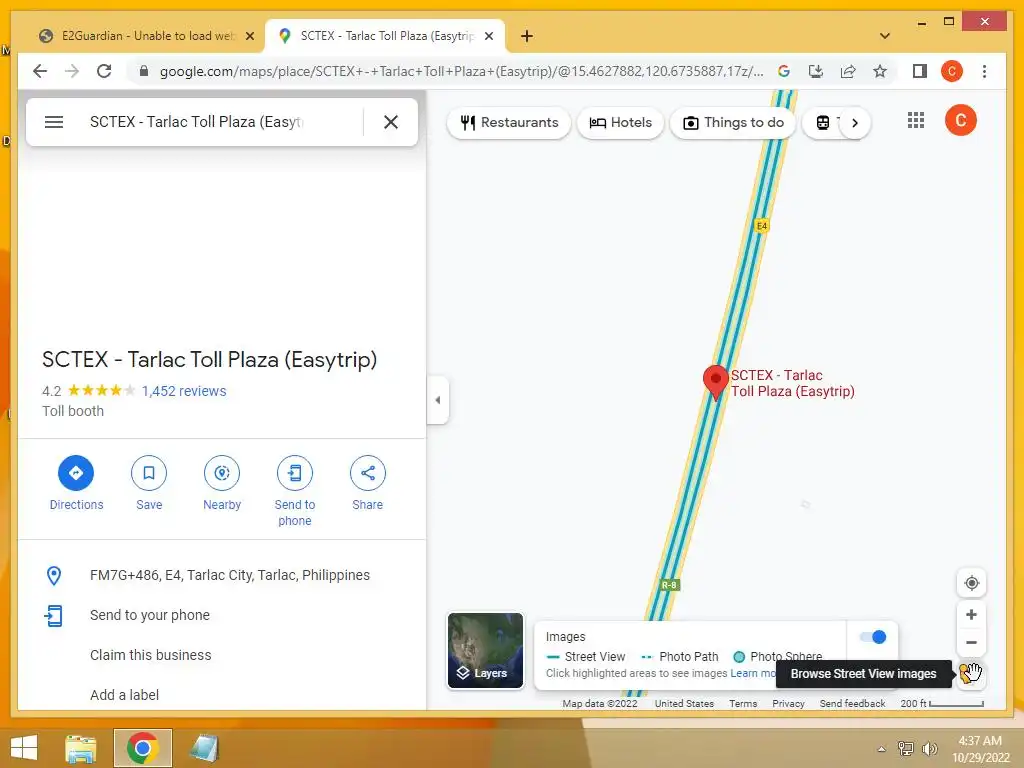The width and height of the screenshot is (1024, 768).
Task: Click the Things to do chip
Action: 733,123
